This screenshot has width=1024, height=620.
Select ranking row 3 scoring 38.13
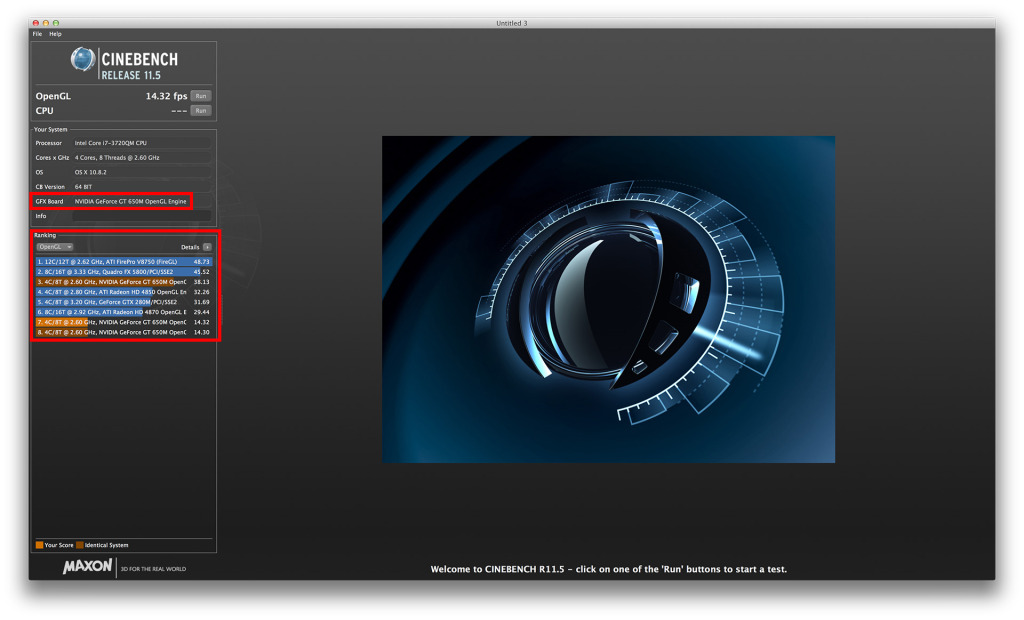[123, 282]
